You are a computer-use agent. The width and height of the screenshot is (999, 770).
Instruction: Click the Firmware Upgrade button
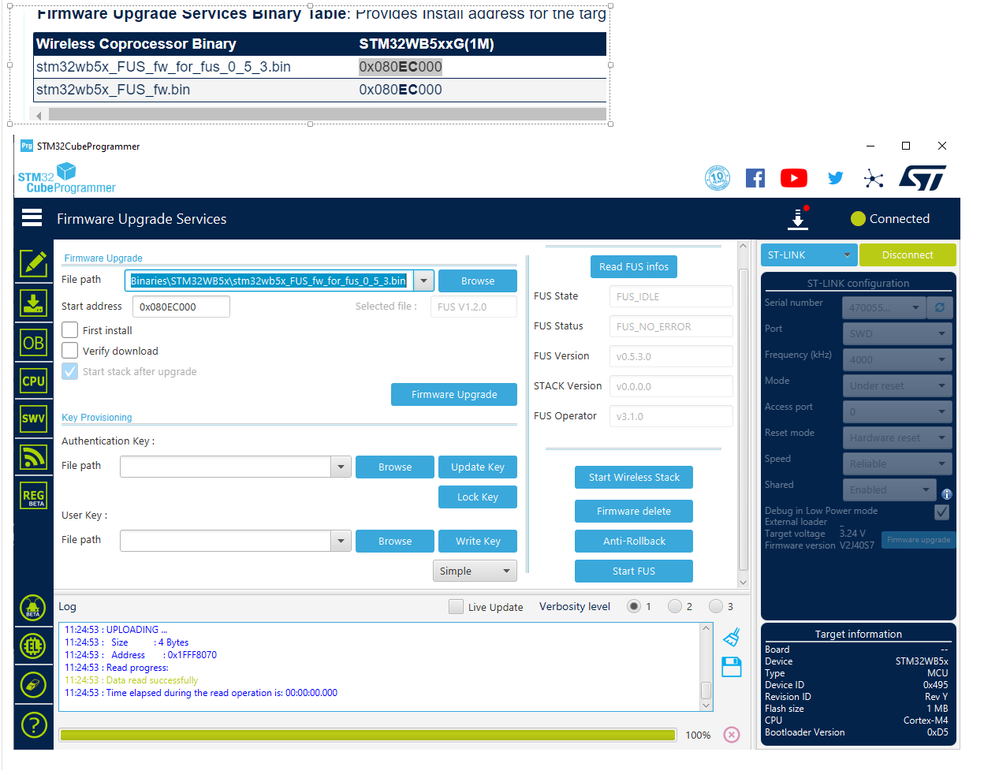pos(454,394)
